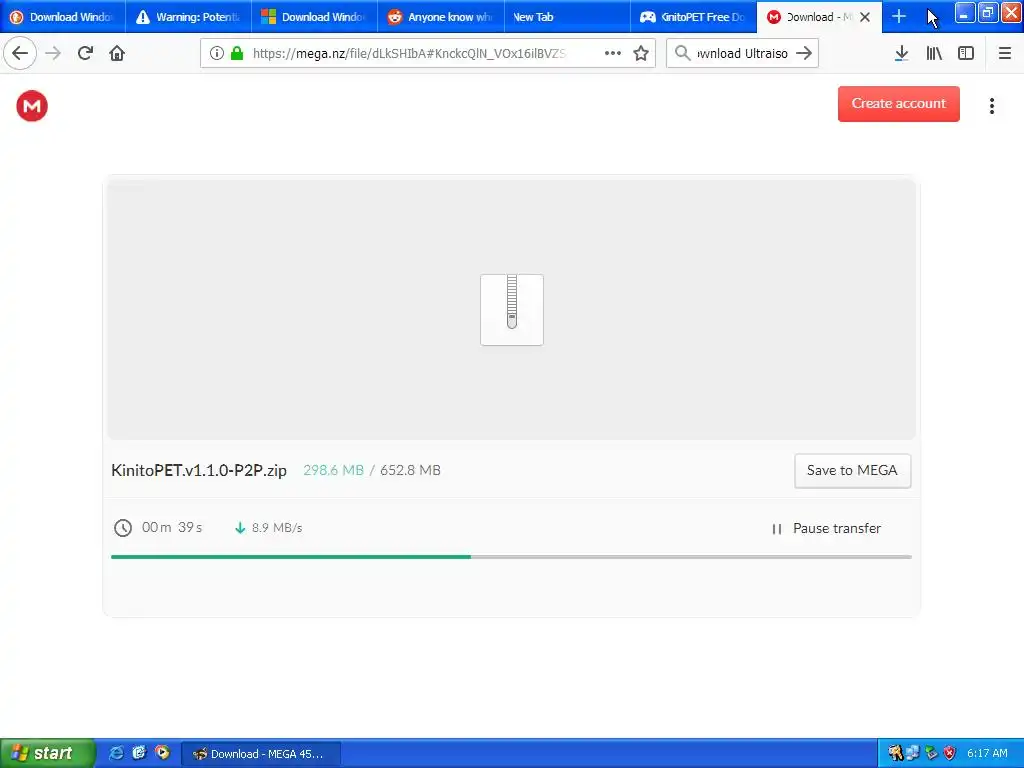
Task: Switch to the Reddit Anyone know tab
Action: pyautogui.click(x=441, y=17)
